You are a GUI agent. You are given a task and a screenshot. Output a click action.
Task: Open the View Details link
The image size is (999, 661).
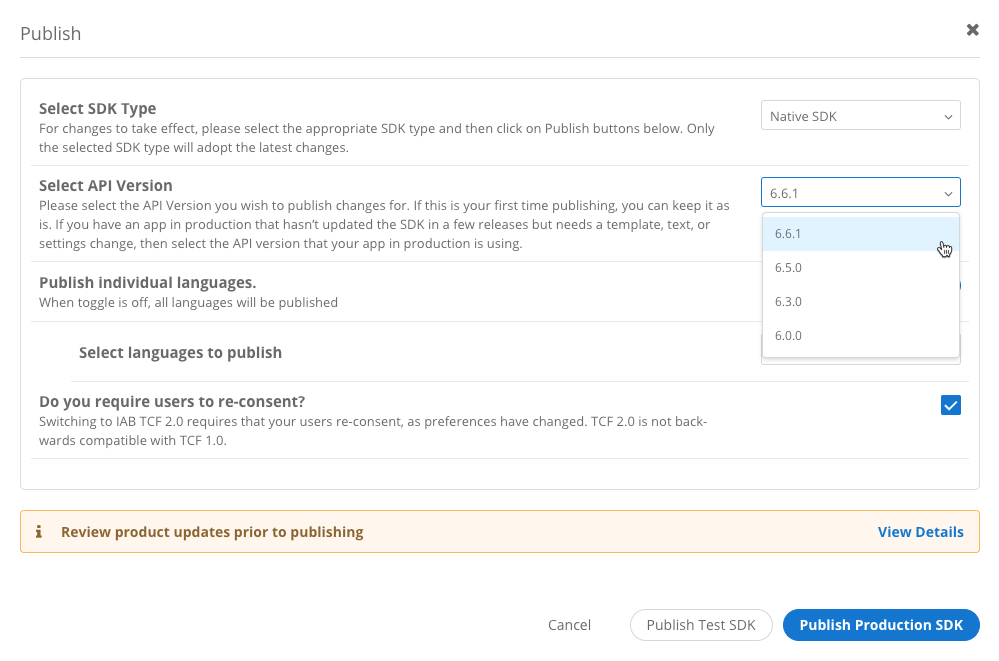click(x=920, y=532)
